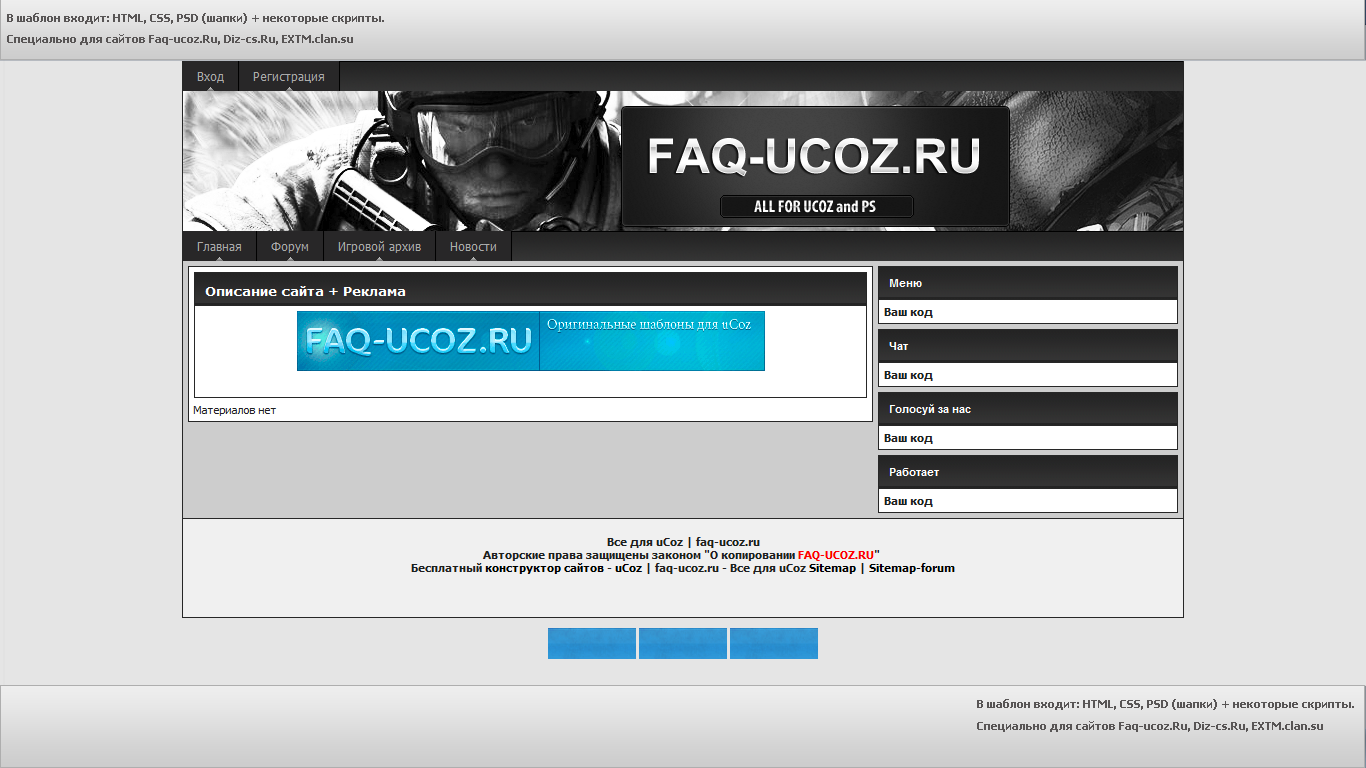Open the faq-ucoz.ru - Все для uCoz link

pyautogui.click(x=730, y=568)
